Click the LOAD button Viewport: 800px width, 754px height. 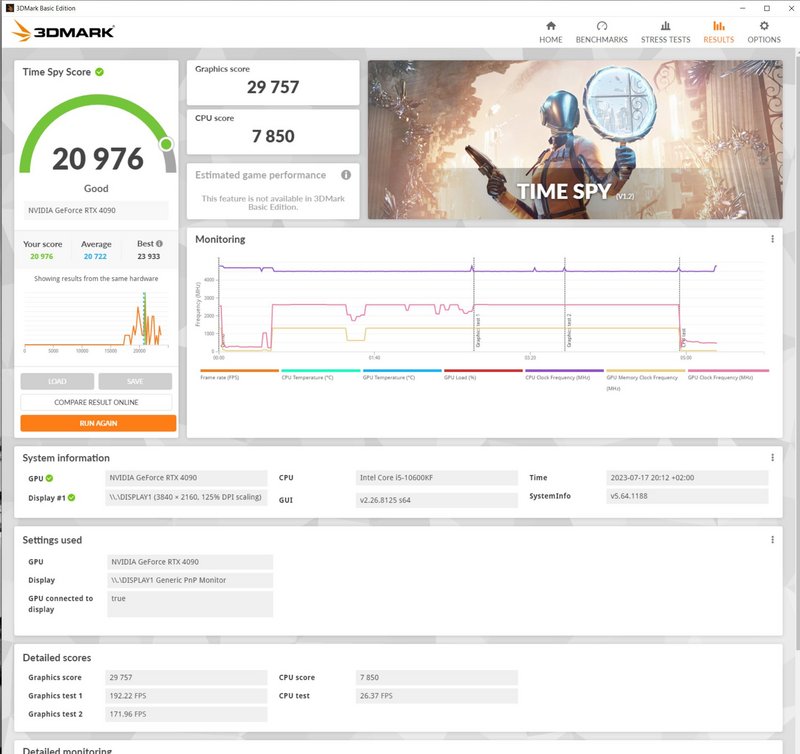[57, 381]
